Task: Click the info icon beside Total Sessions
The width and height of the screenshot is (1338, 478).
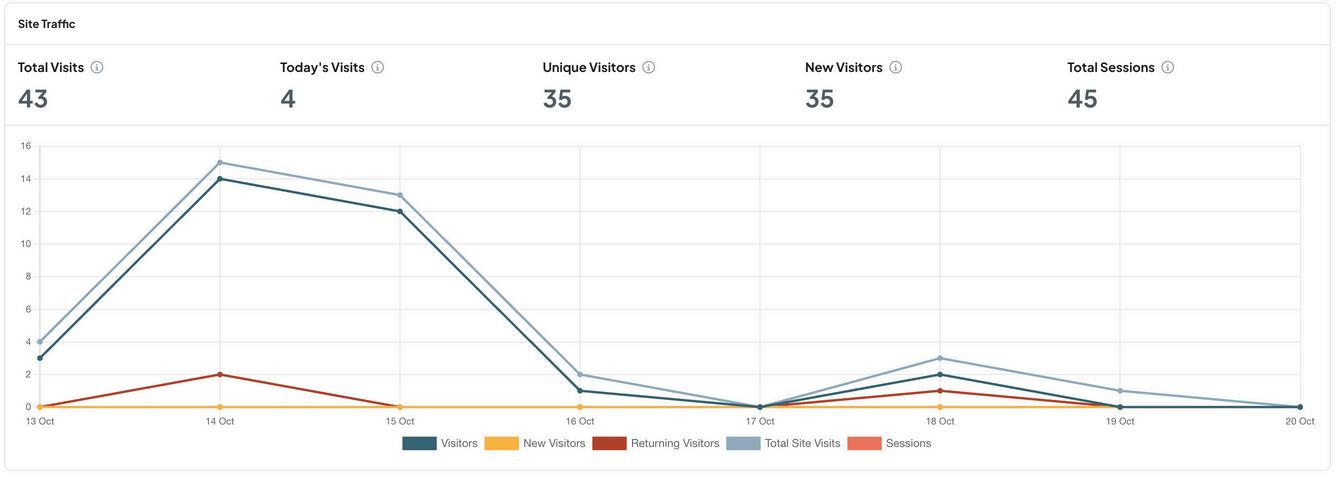Action: [1168, 67]
